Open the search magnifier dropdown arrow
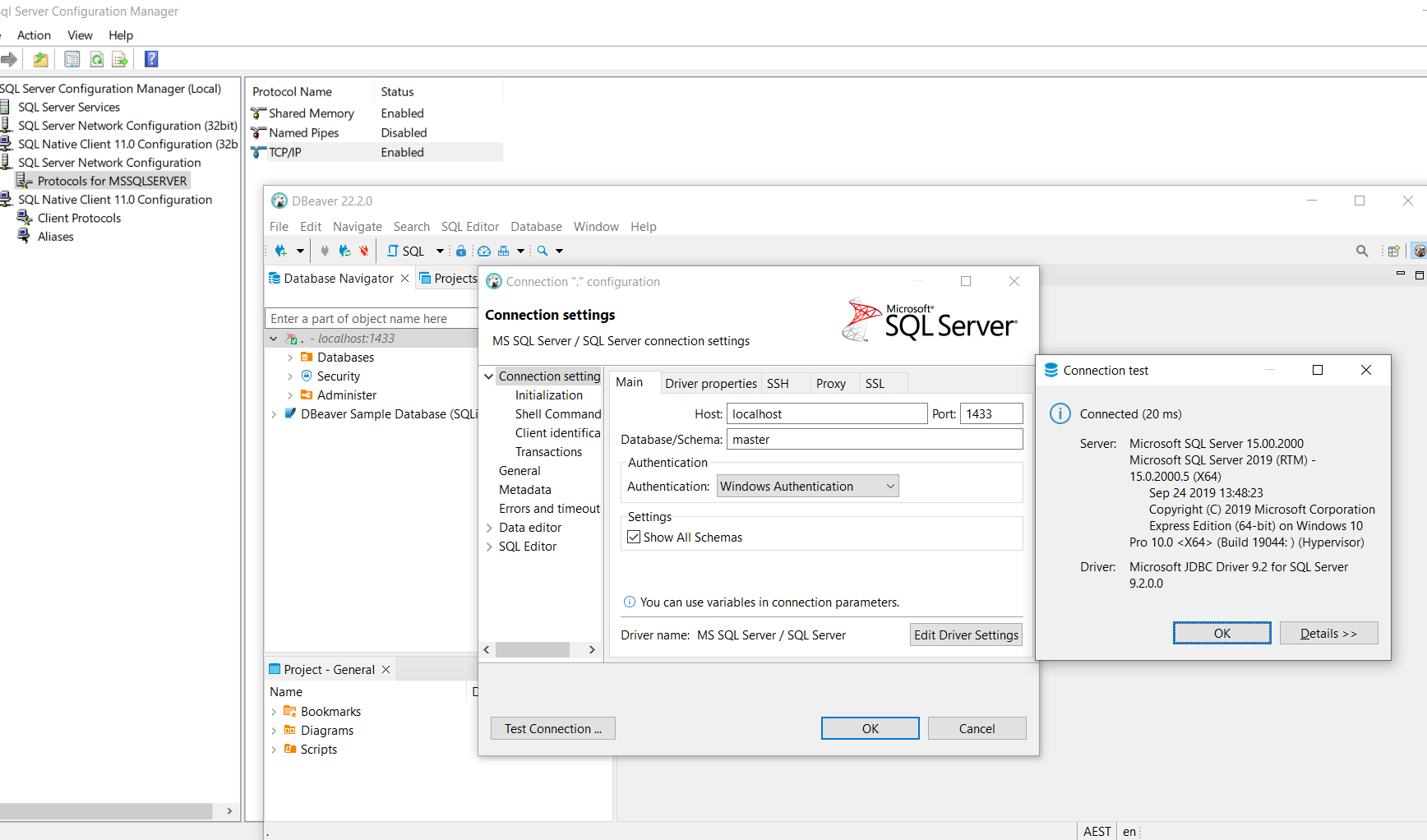Viewport: 1427px width, 840px height. [560, 251]
